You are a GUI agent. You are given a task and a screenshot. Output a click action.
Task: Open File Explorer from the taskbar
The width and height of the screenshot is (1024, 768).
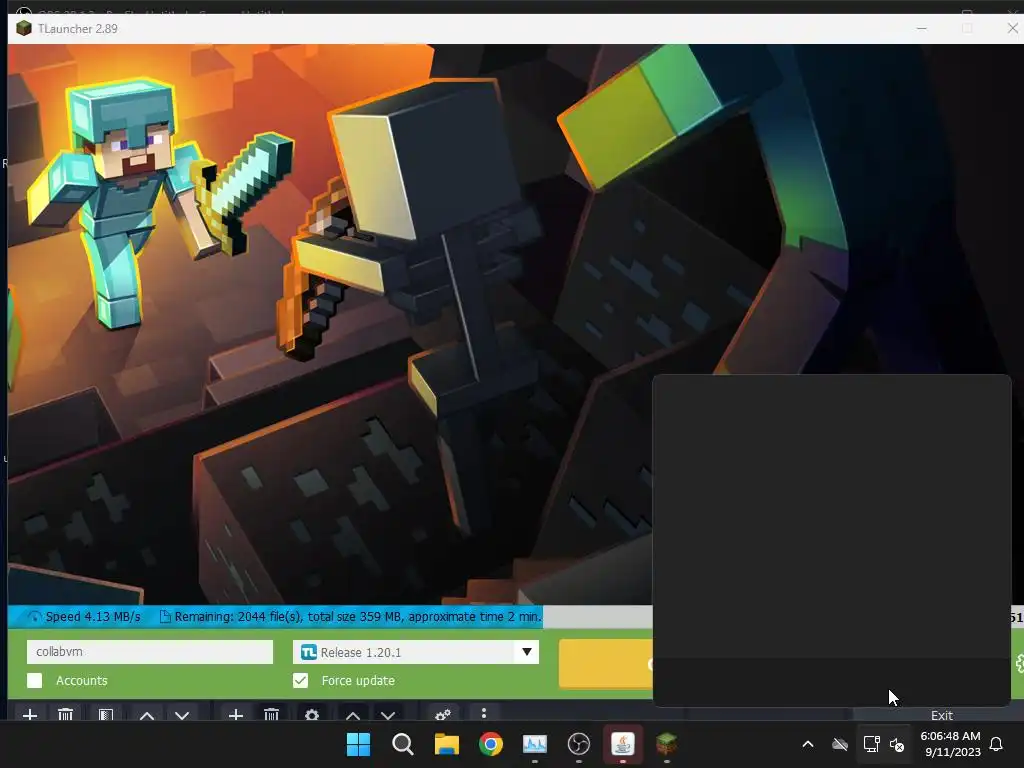[447, 744]
